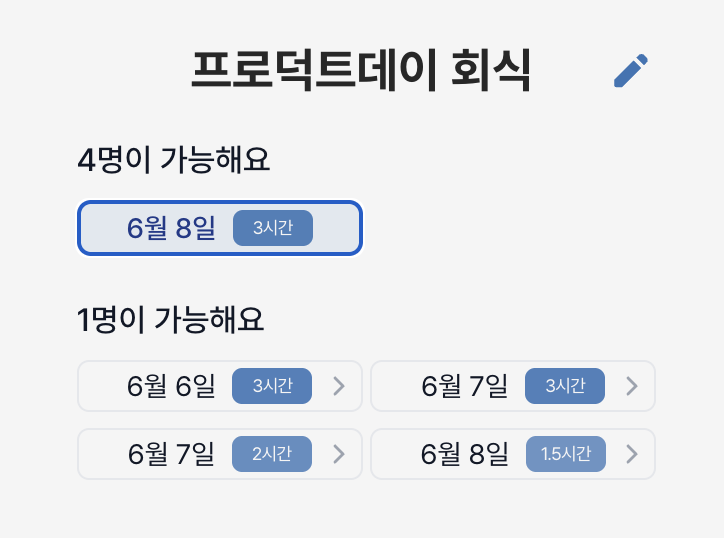Choose the 6월 7일 card with 3시간
724x538 pixels.
[x=513, y=386]
